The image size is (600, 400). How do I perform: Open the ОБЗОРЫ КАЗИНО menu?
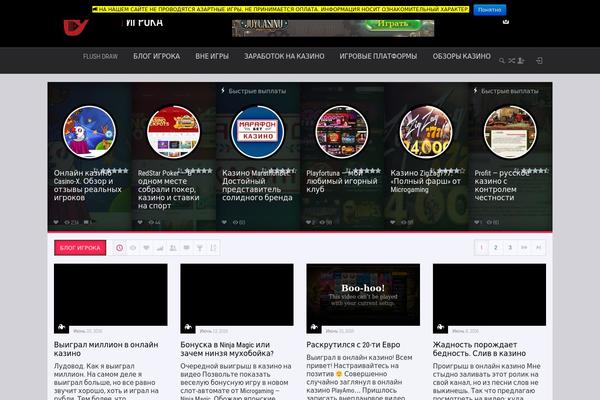(461, 56)
